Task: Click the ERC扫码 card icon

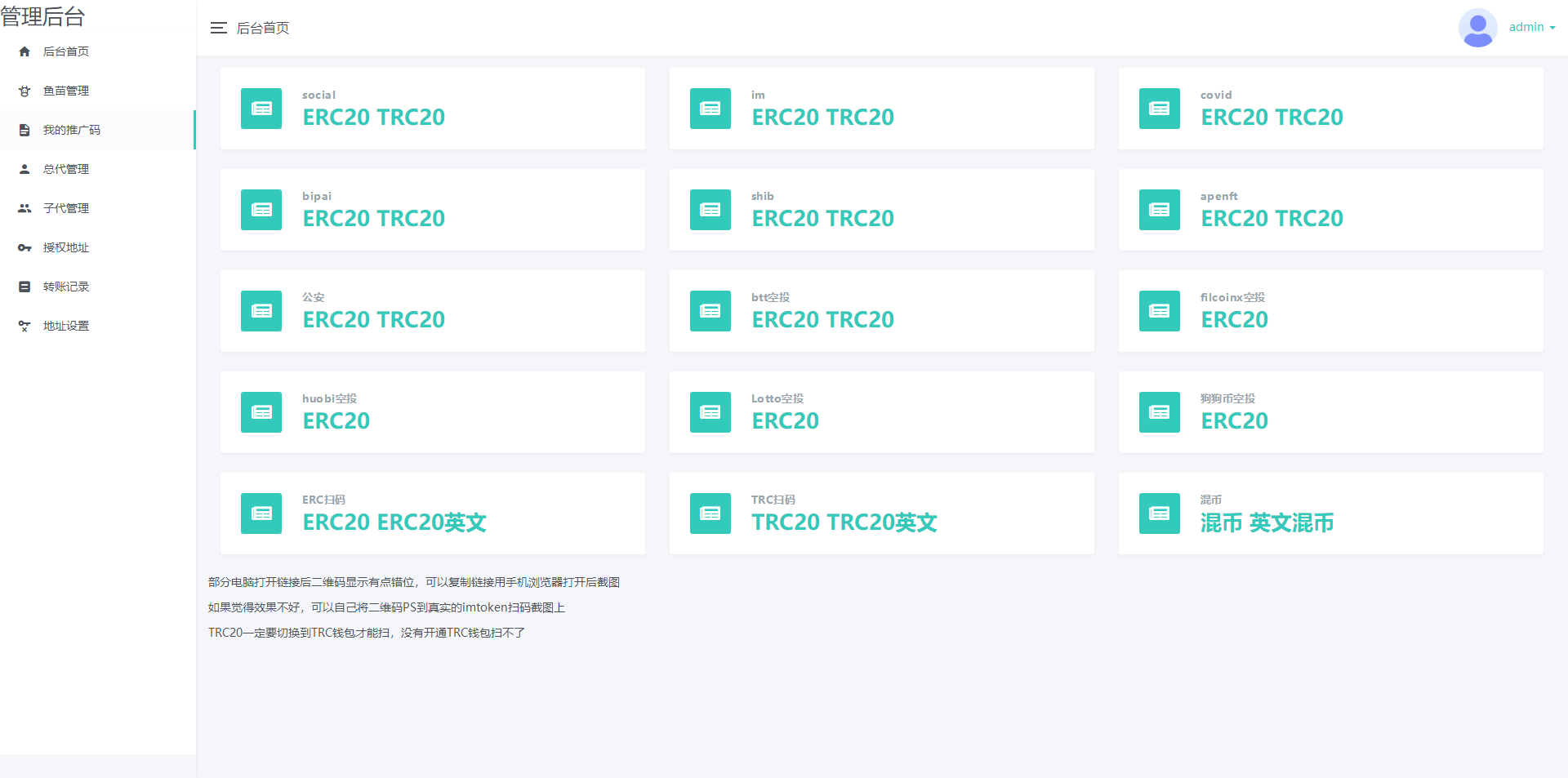Action: 261,513
